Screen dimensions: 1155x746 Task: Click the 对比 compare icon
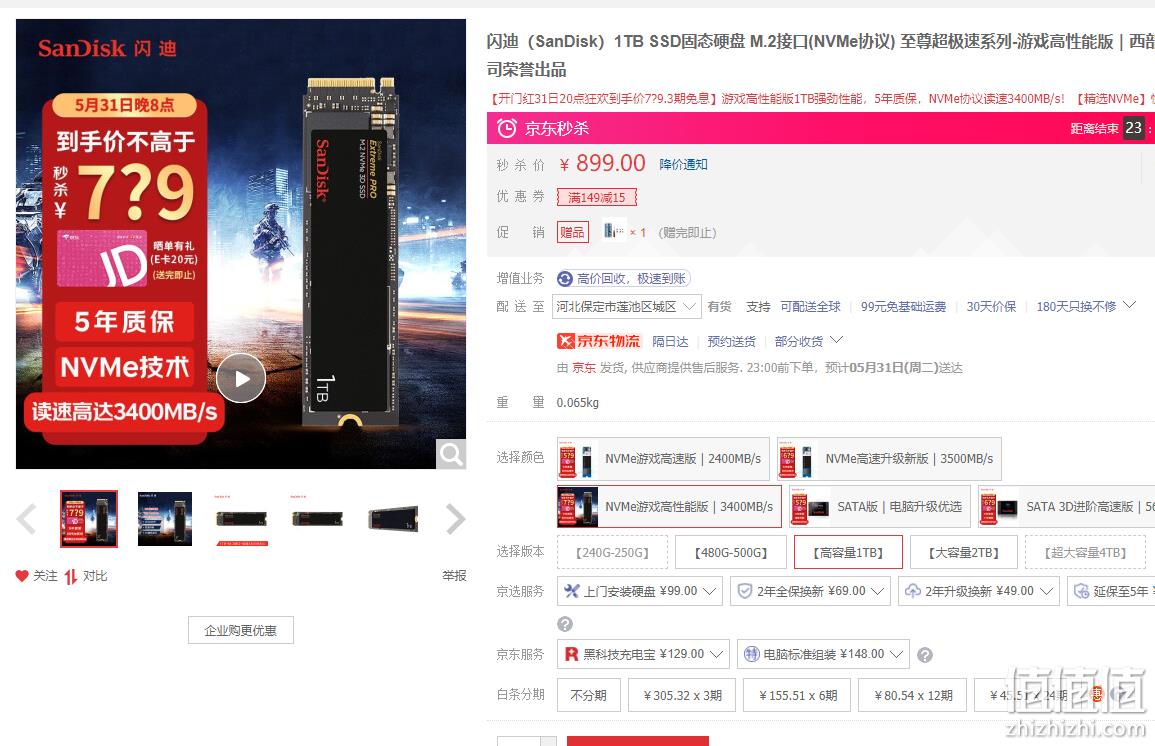click(x=71, y=576)
